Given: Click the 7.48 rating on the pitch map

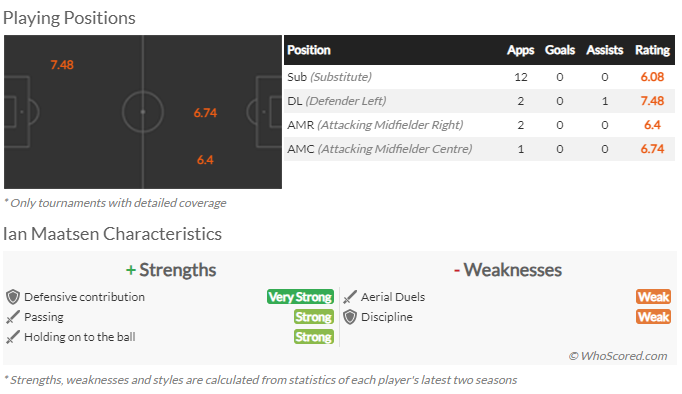Looking at the screenshot, I should (62, 65).
